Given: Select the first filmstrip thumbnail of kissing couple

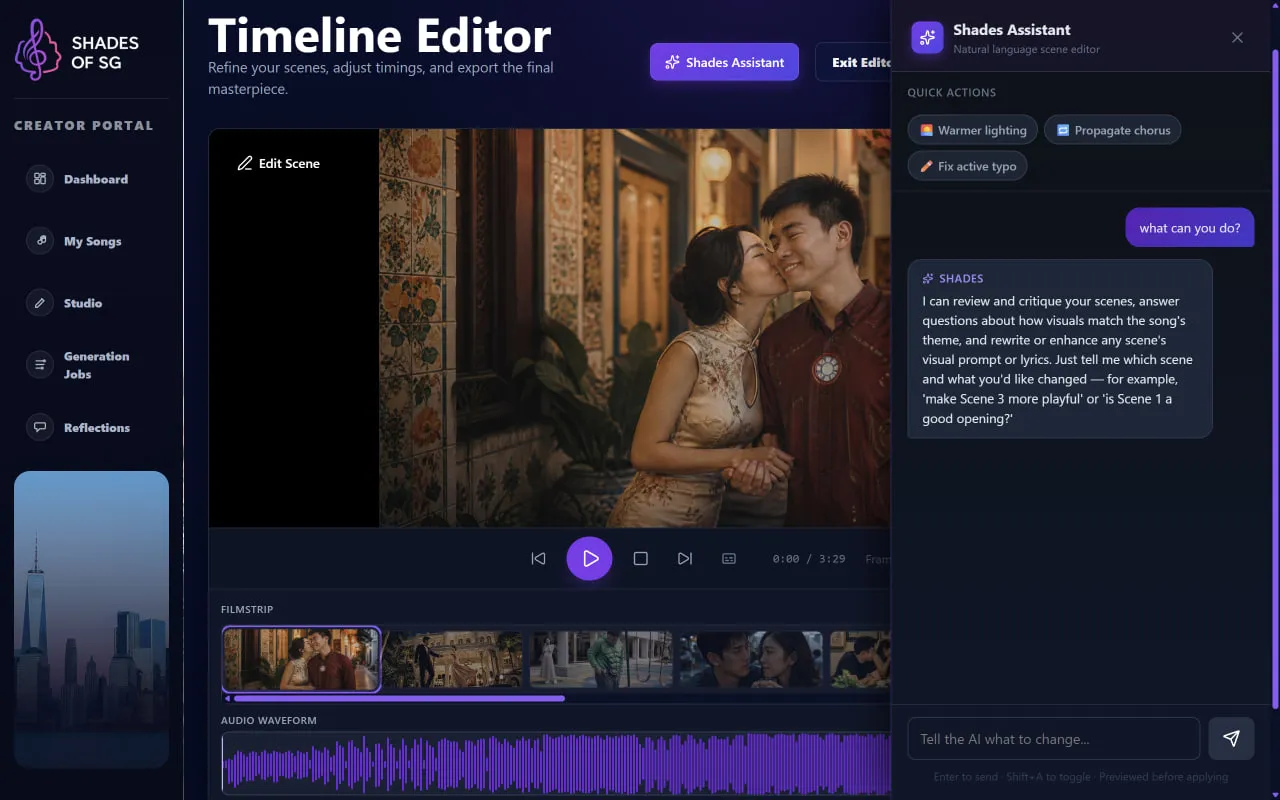Looking at the screenshot, I should (301, 659).
